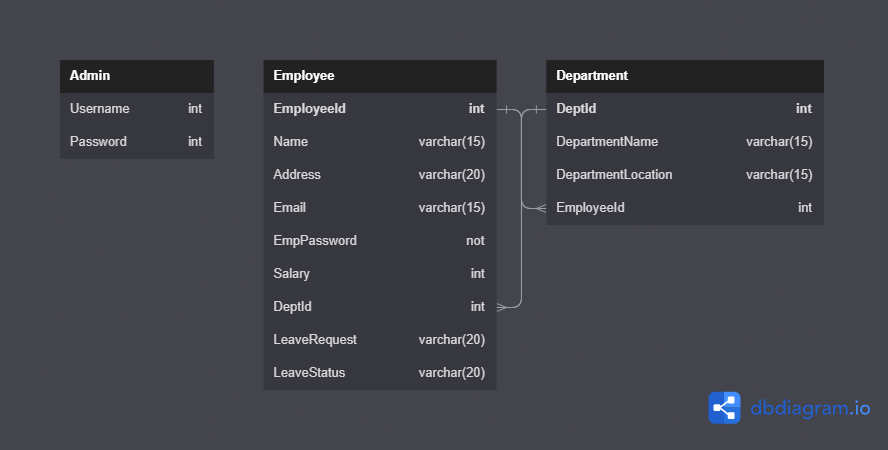888x450 pixels.
Task: Select the EmpPassword field row
Action: (x=380, y=241)
